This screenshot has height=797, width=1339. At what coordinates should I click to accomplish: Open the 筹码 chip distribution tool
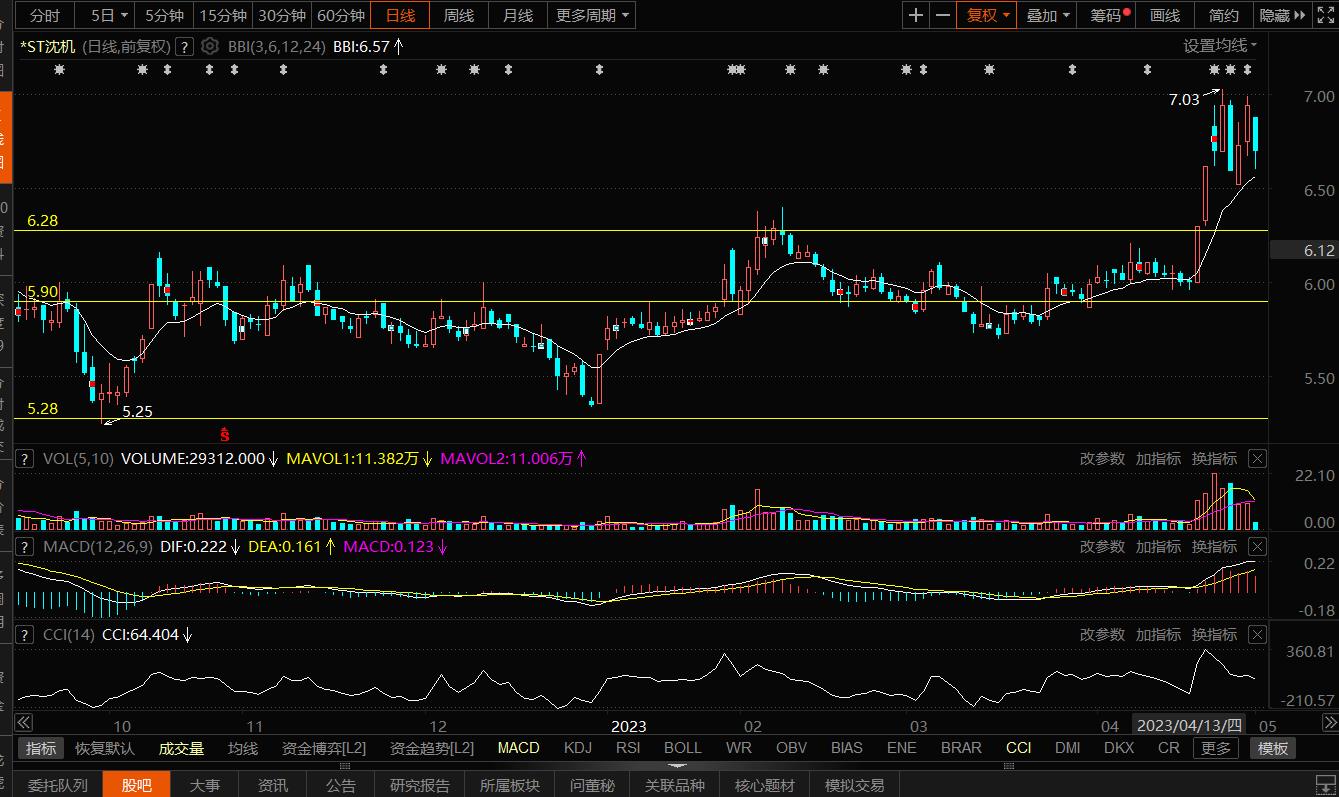click(1108, 15)
